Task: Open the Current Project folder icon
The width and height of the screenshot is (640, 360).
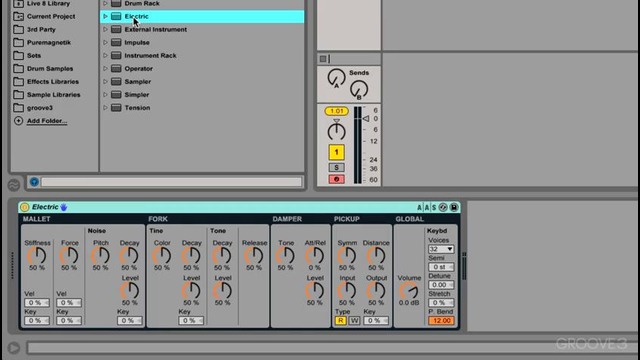Action: pos(18,16)
